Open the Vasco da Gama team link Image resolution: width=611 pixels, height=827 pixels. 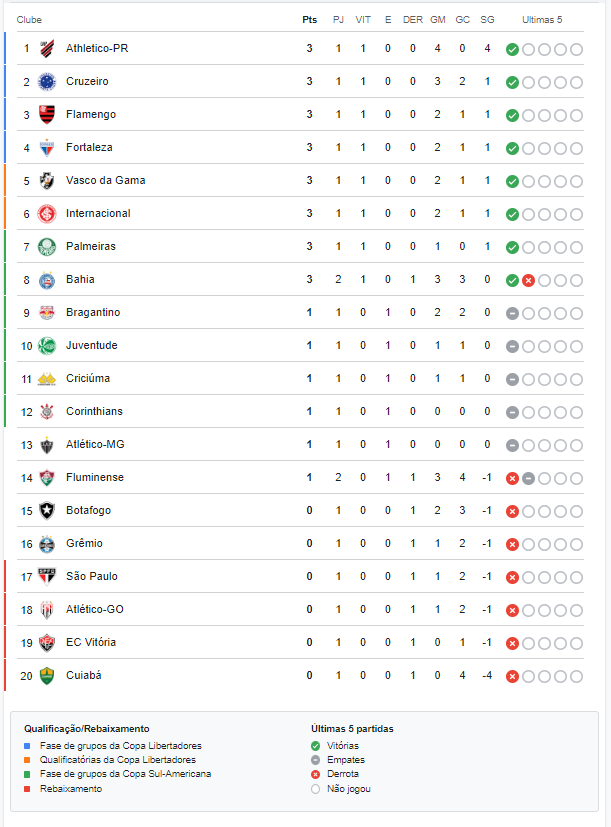click(106, 180)
